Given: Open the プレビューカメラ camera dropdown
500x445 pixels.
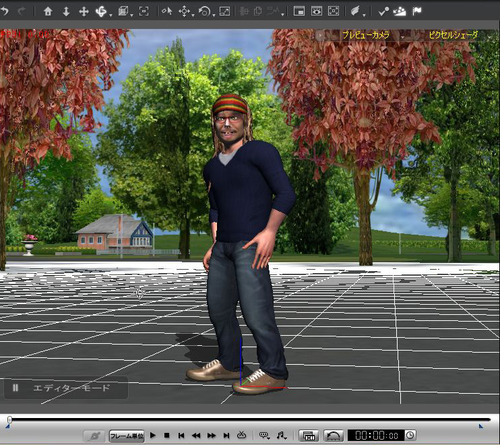Looking at the screenshot, I should (366, 35).
